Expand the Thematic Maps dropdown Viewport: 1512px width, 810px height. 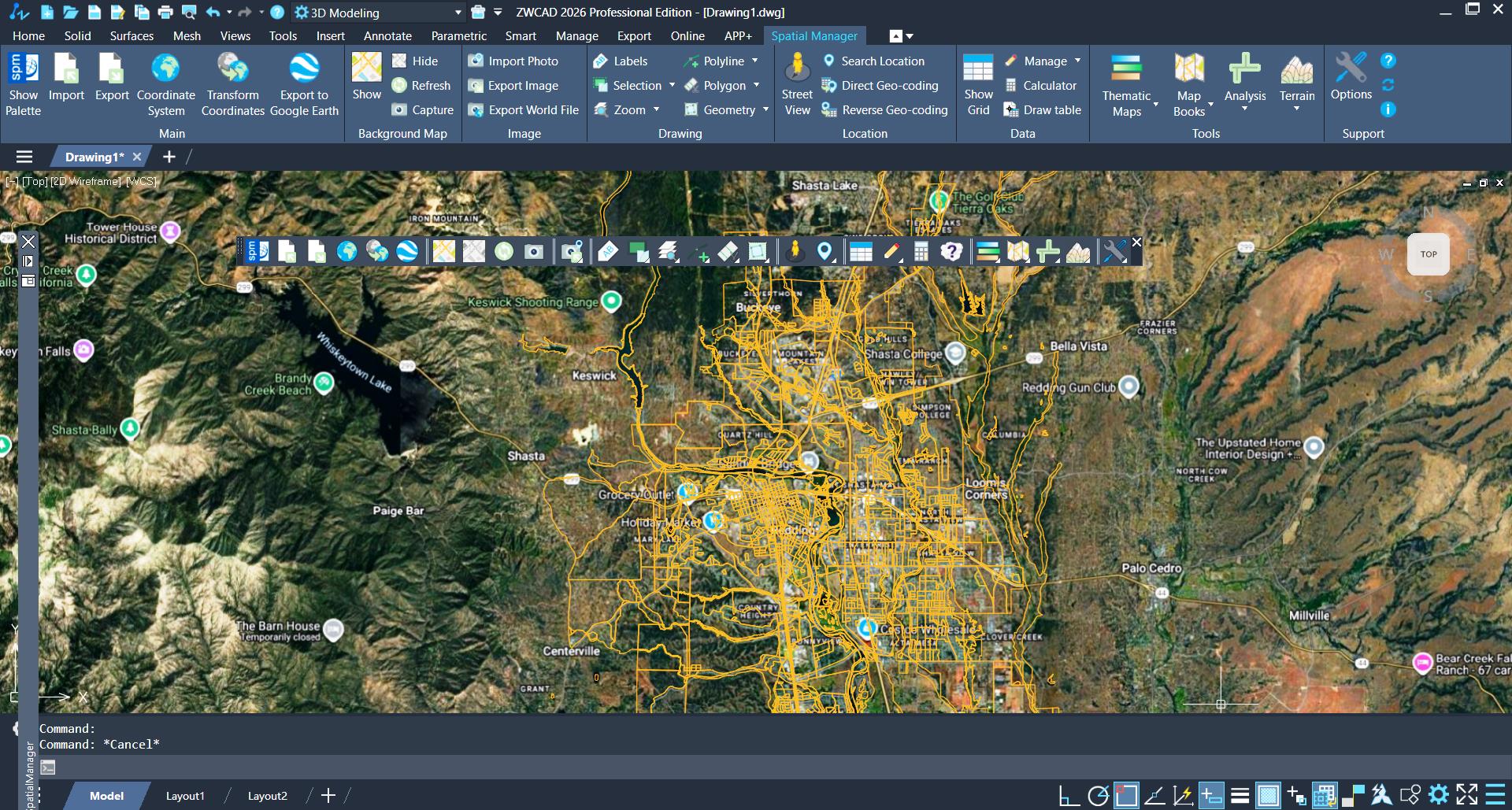pos(1155,105)
